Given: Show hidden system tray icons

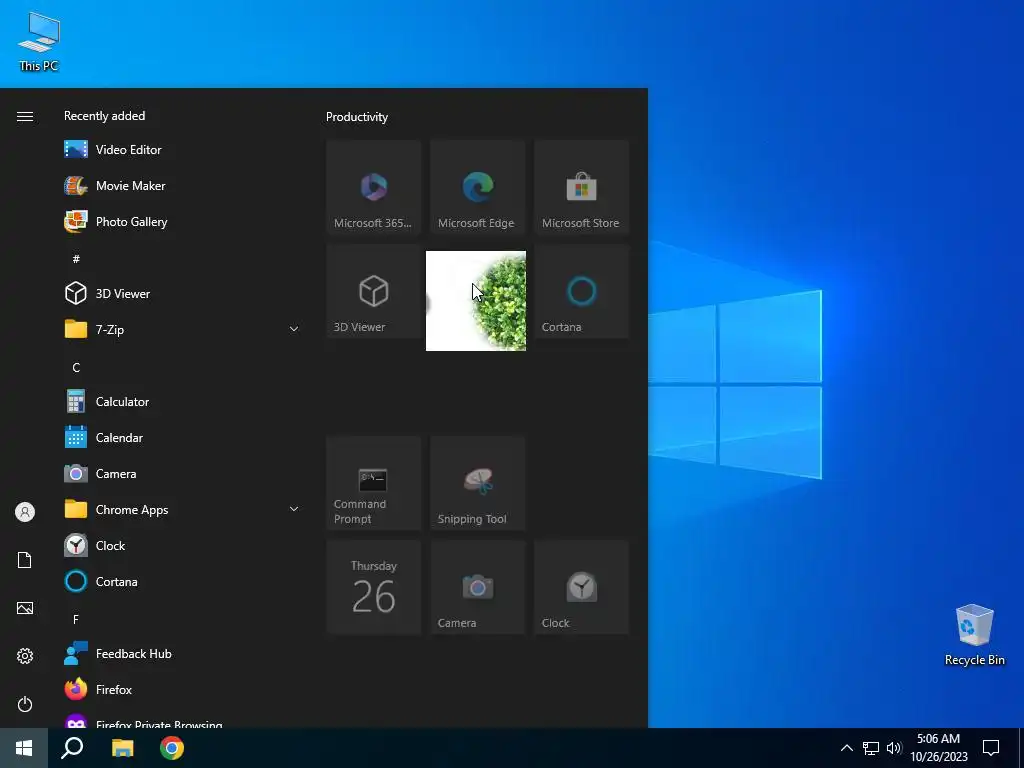Looking at the screenshot, I should tap(846, 748).
